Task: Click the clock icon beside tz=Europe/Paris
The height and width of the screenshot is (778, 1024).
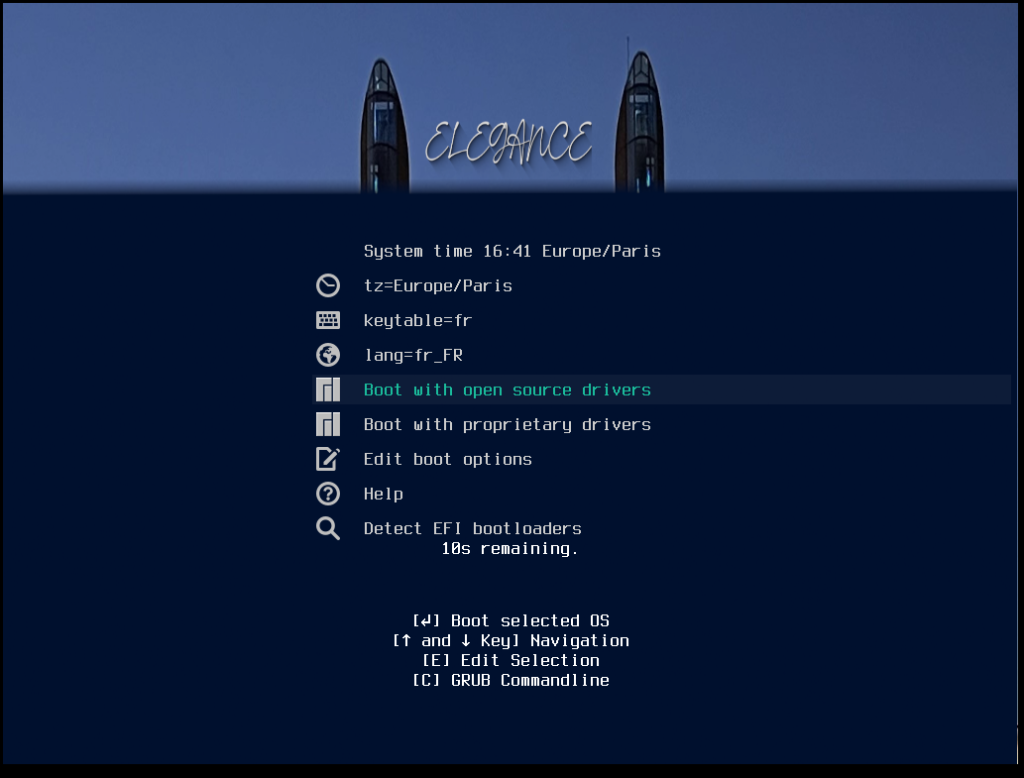Action: [x=328, y=286]
